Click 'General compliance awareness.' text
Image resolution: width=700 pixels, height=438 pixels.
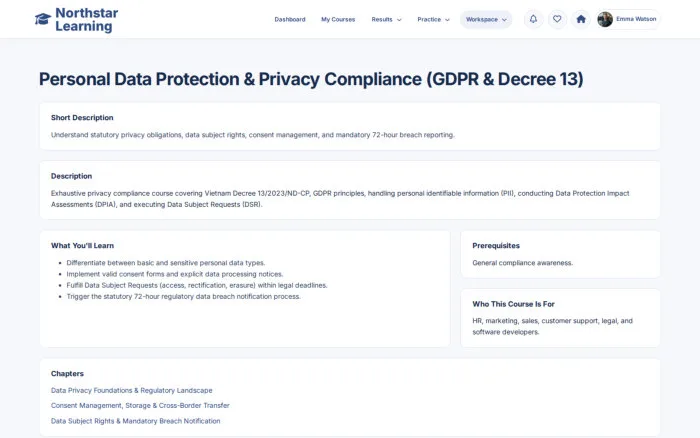click(522, 263)
